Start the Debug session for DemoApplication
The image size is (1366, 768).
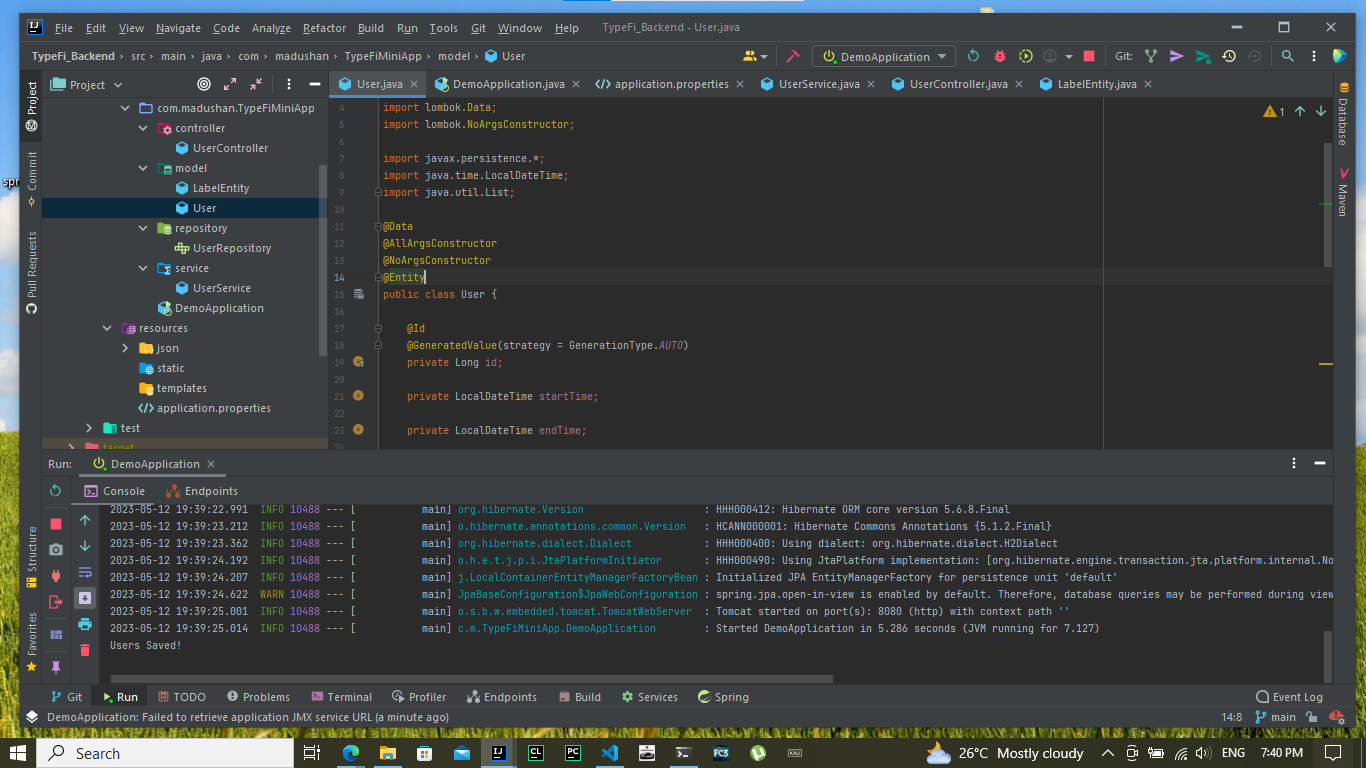[x=999, y=56]
